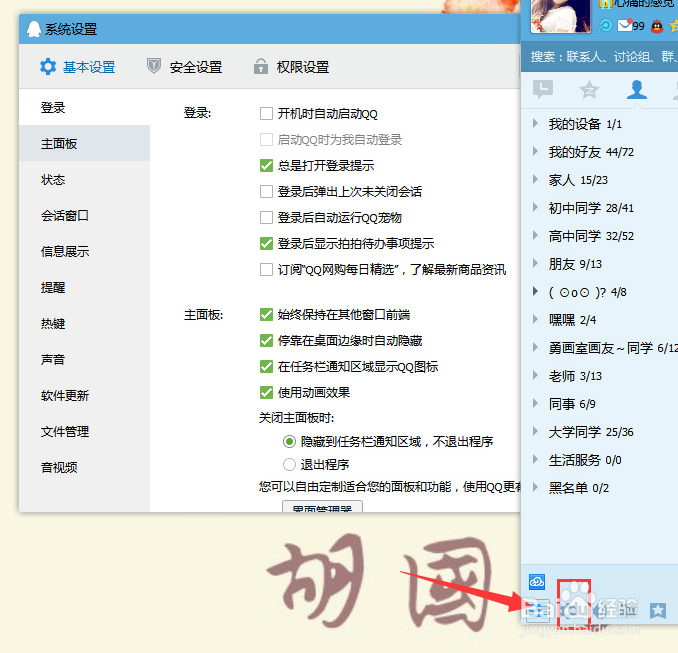The width and height of the screenshot is (678, 653).
Task: Open 信息展示 settings section
Action: [84, 251]
